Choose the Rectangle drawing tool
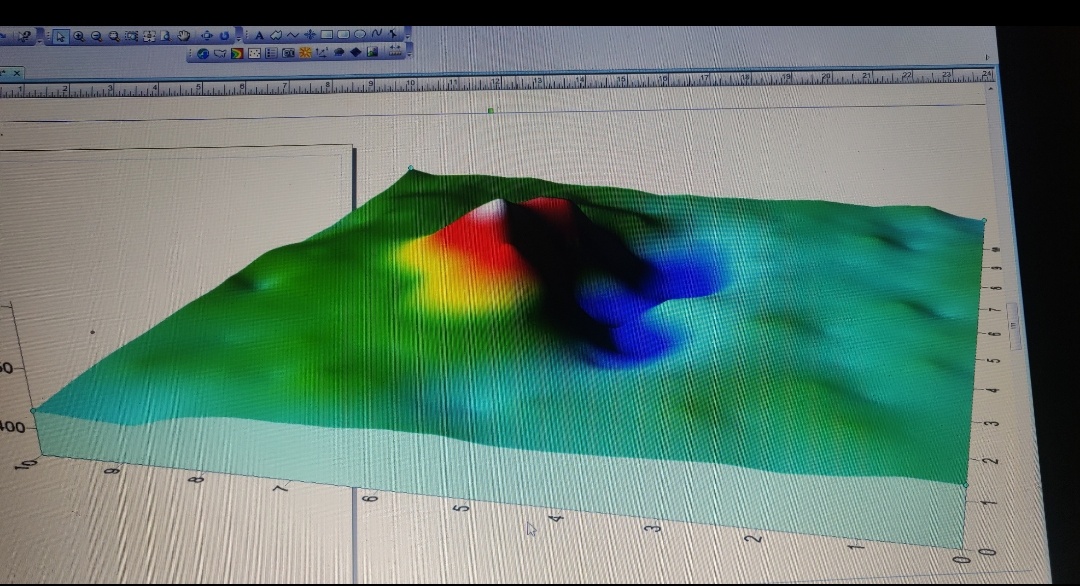The width and height of the screenshot is (1080, 586). pyautogui.click(x=327, y=36)
